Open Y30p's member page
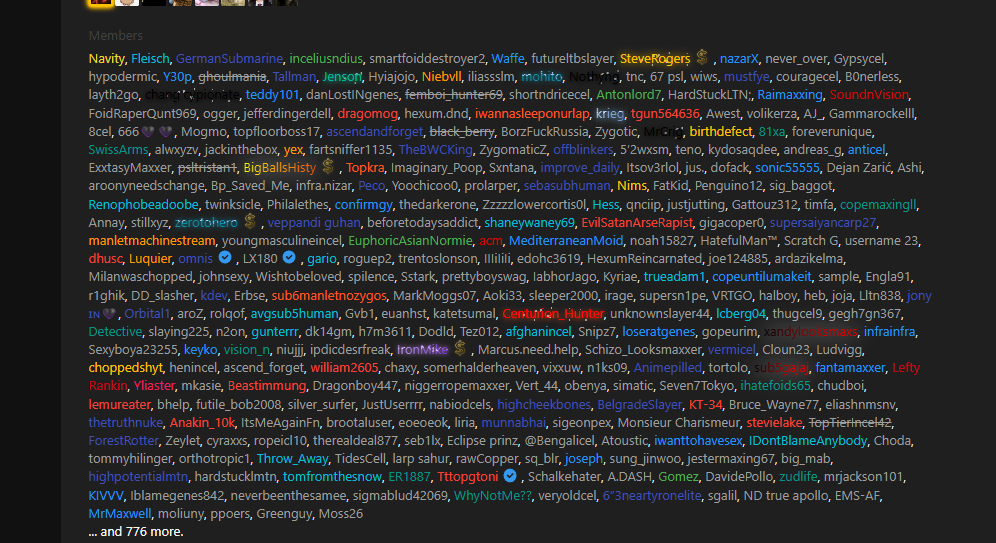The height and width of the screenshot is (543, 996). pyautogui.click(x=177, y=77)
